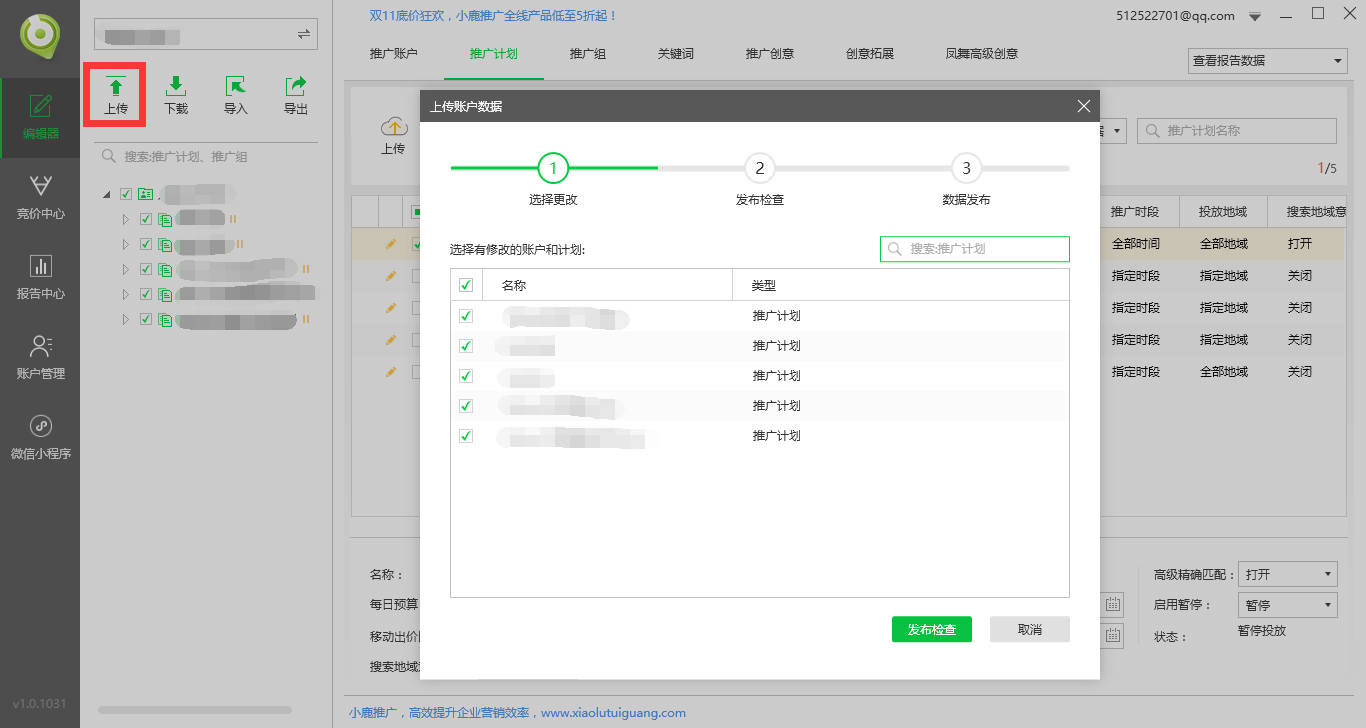Switch to the 推广组 tab
This screenshot has width=1366, height=728.
tap(588, 54)
